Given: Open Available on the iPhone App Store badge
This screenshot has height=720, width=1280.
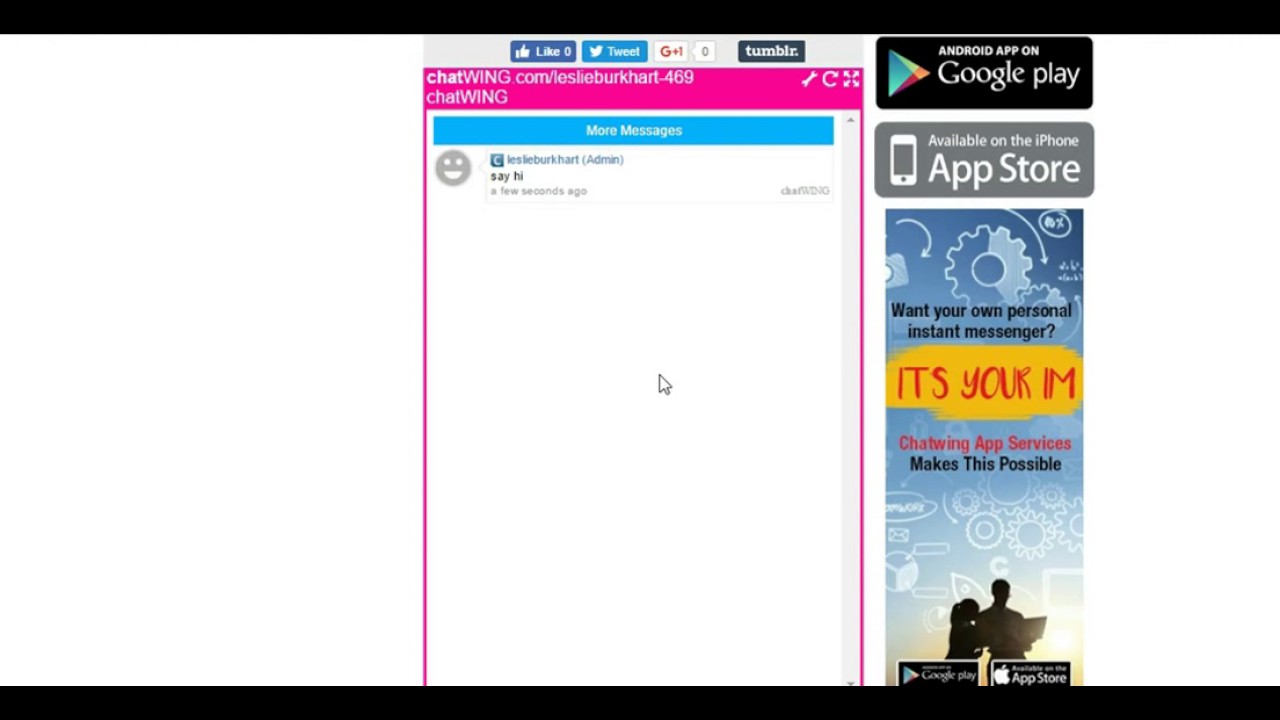Looking at the screenshot, I should (x=984, y=160).
